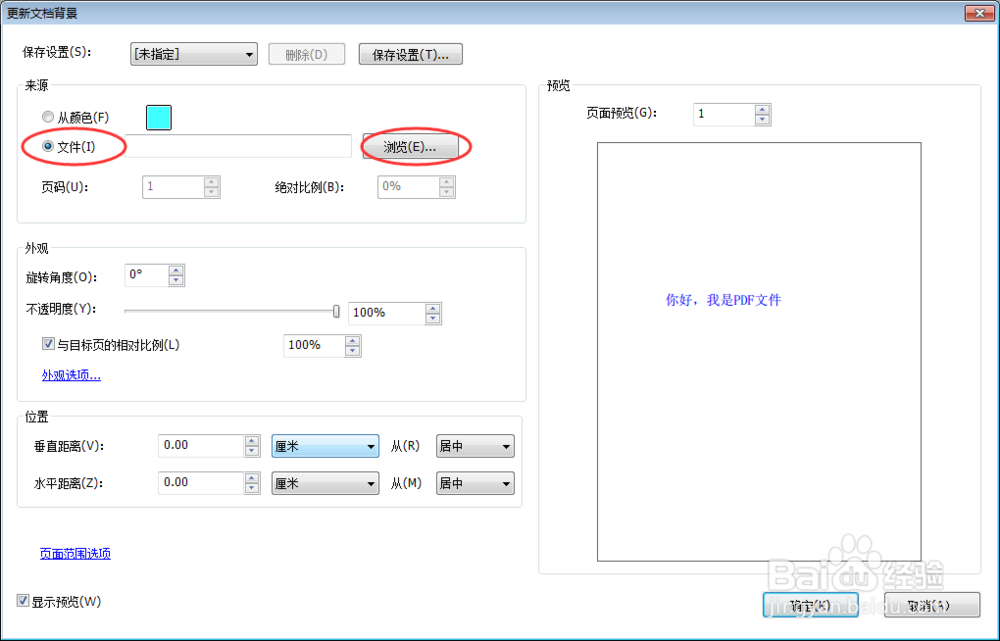
Task: Increase the 页码(U) value with up arrow
Action: [x=212, y=182]
